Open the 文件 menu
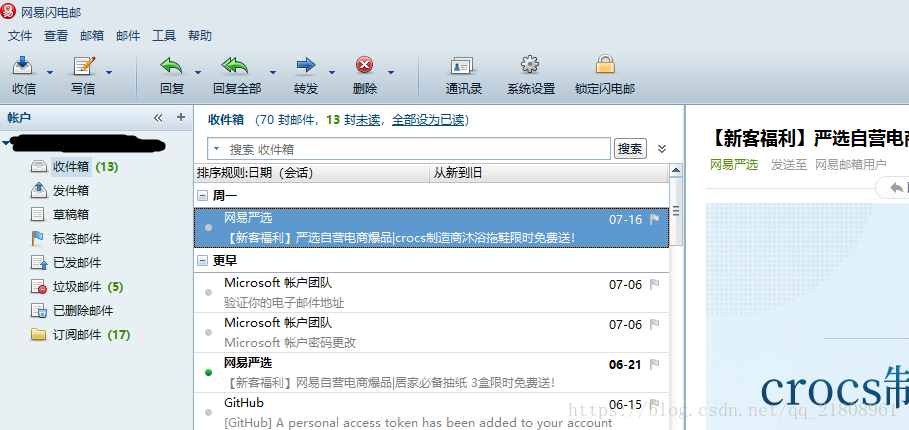Screen dimensions: 909x430 point(20,36)
